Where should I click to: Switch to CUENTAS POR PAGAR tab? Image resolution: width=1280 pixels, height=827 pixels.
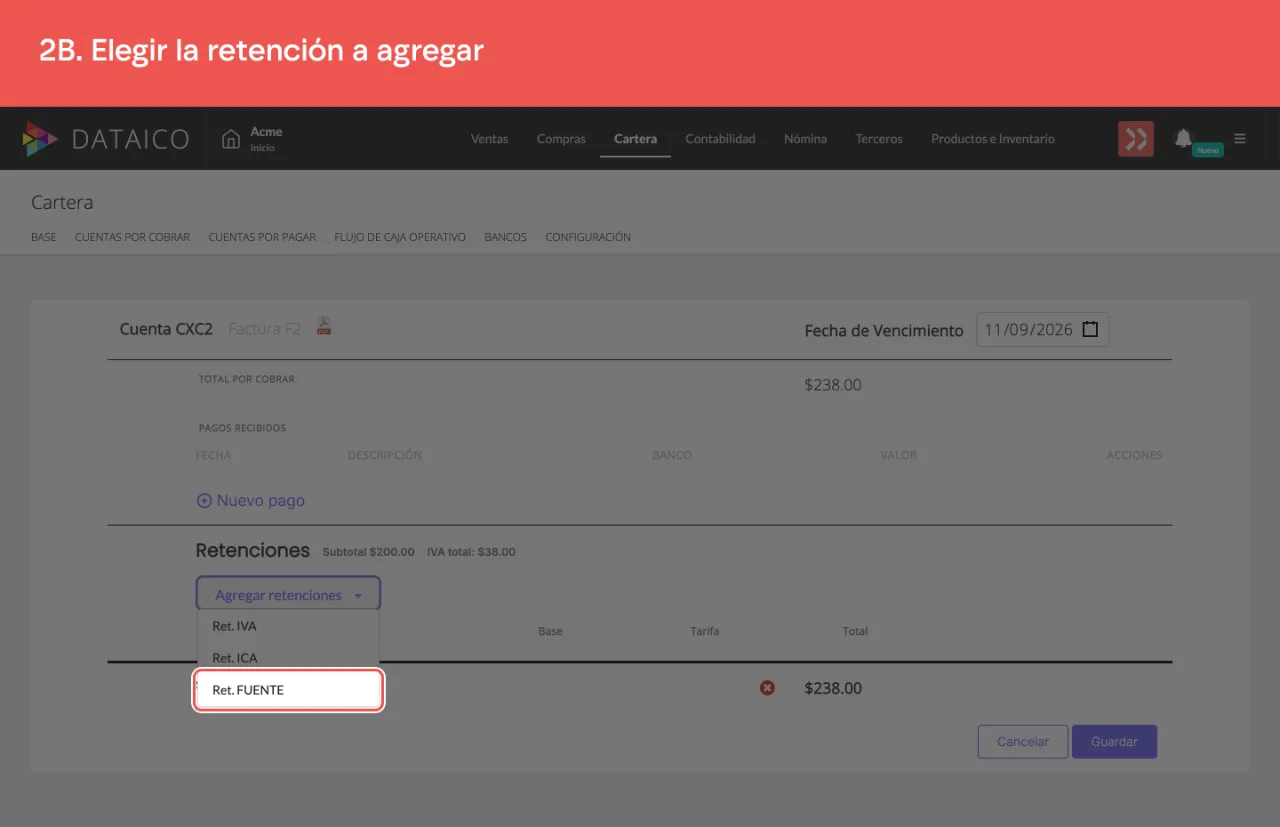click(262, 237)
